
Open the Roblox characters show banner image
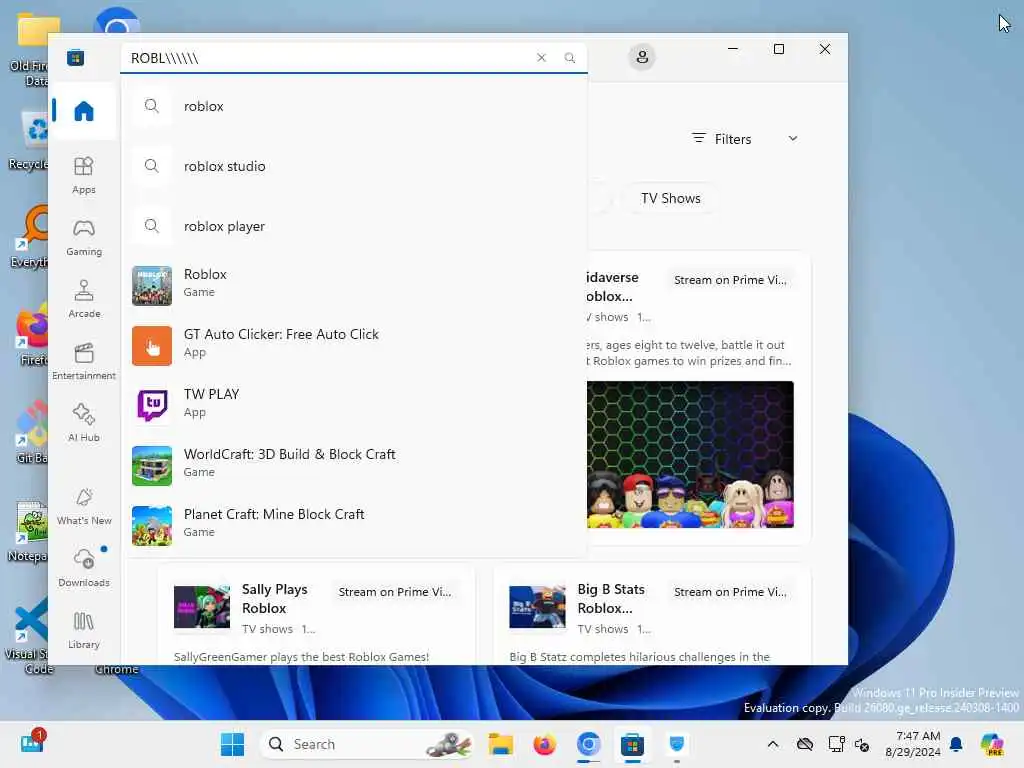click(x=690, y=455)
